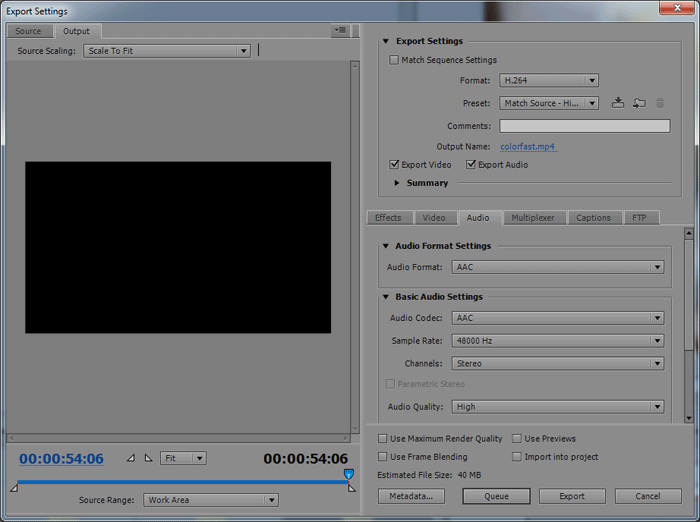
Task: Click the Export button
Action: coord(572,496)
